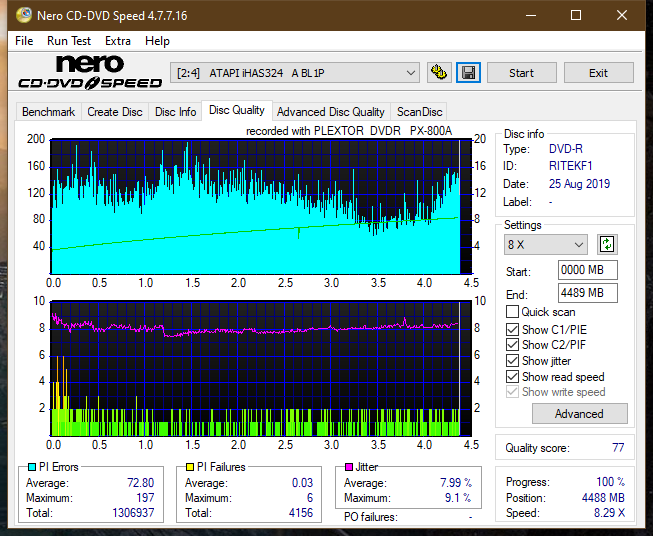The image size is (653, 536).
Task: Click the Nero app icon in title bar
Action: (24, 15)
